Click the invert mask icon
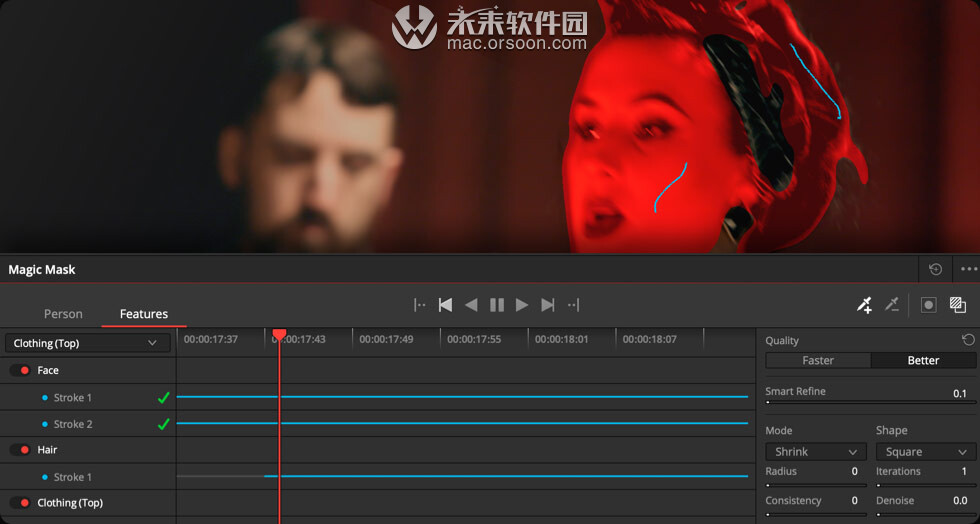Image resolution: width=980 pixels, height=524 pixels. (958, 305)
